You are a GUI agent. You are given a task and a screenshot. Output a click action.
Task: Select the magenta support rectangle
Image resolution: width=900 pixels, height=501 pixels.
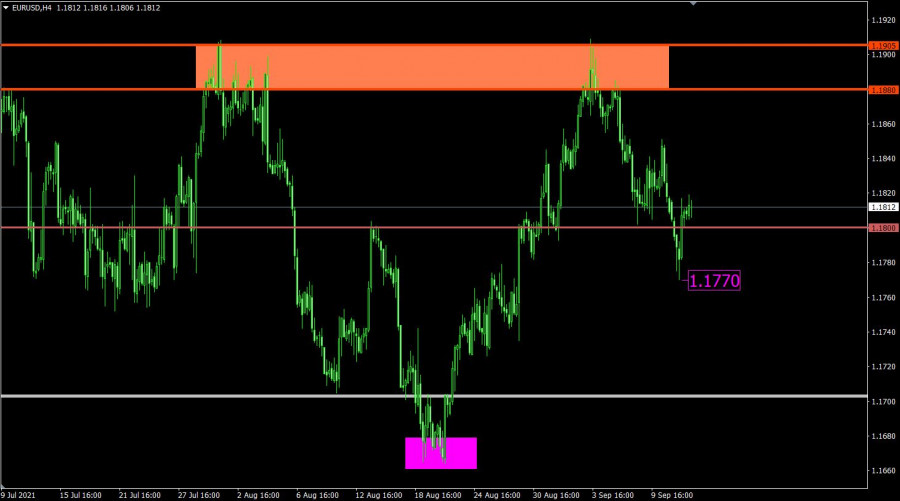click(441, 453)
